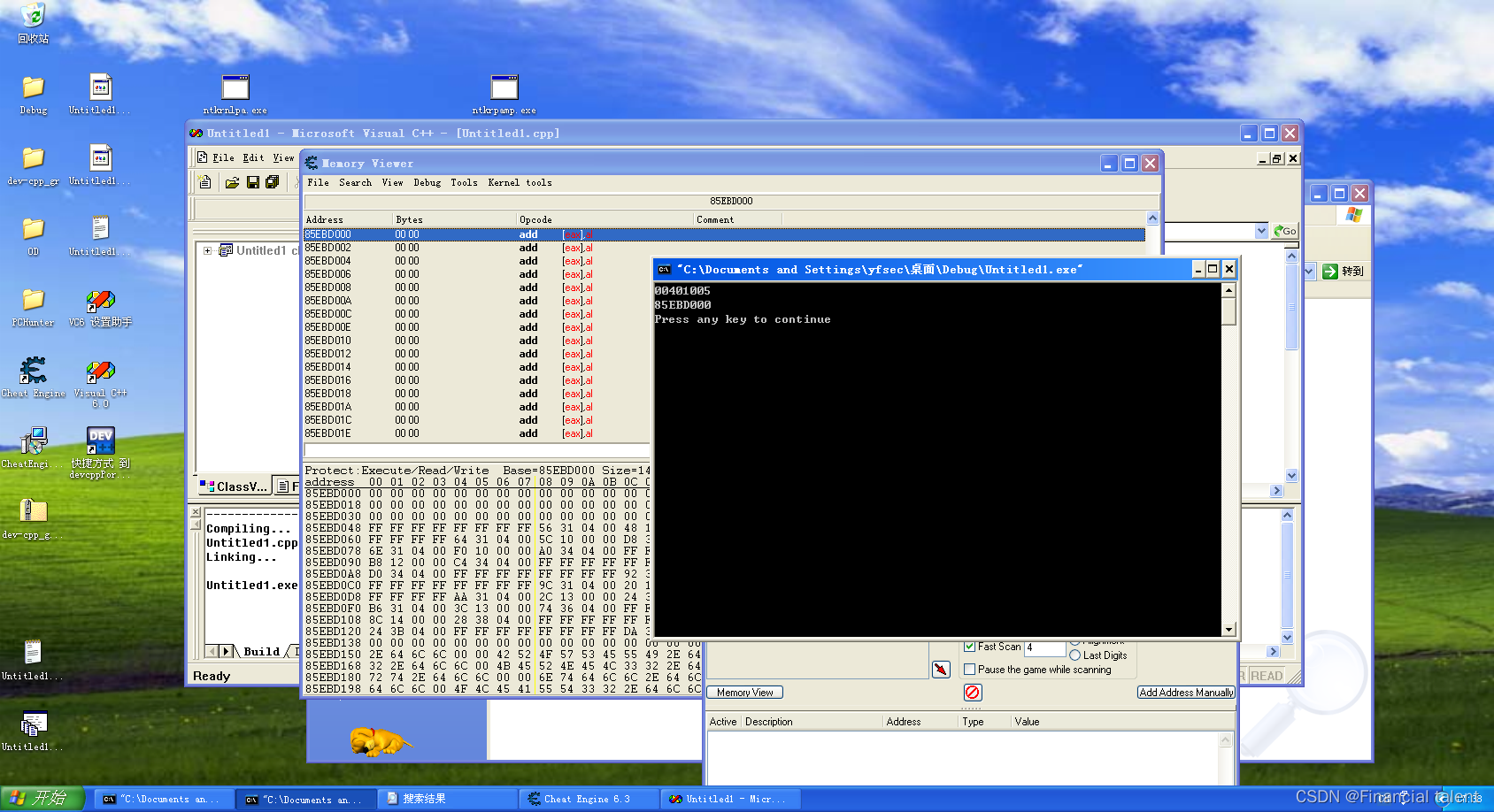Enable Pause the game while scanning
The width and height of the screenshot is (1494, 812).
pos(970,670)
